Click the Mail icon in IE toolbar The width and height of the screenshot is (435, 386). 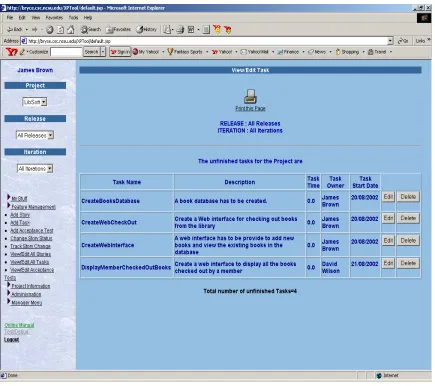(168, 30)
